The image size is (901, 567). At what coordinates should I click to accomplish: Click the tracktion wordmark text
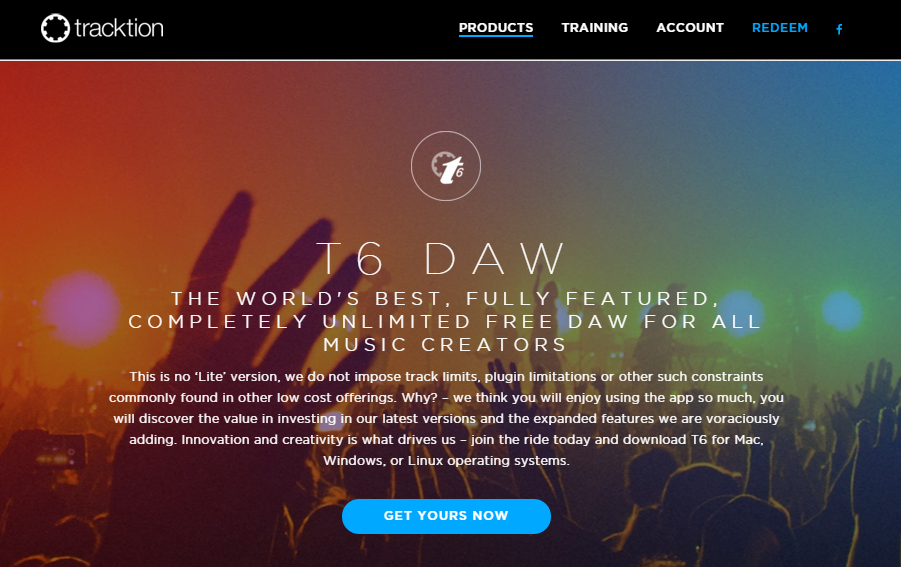(x=119, y=28)
